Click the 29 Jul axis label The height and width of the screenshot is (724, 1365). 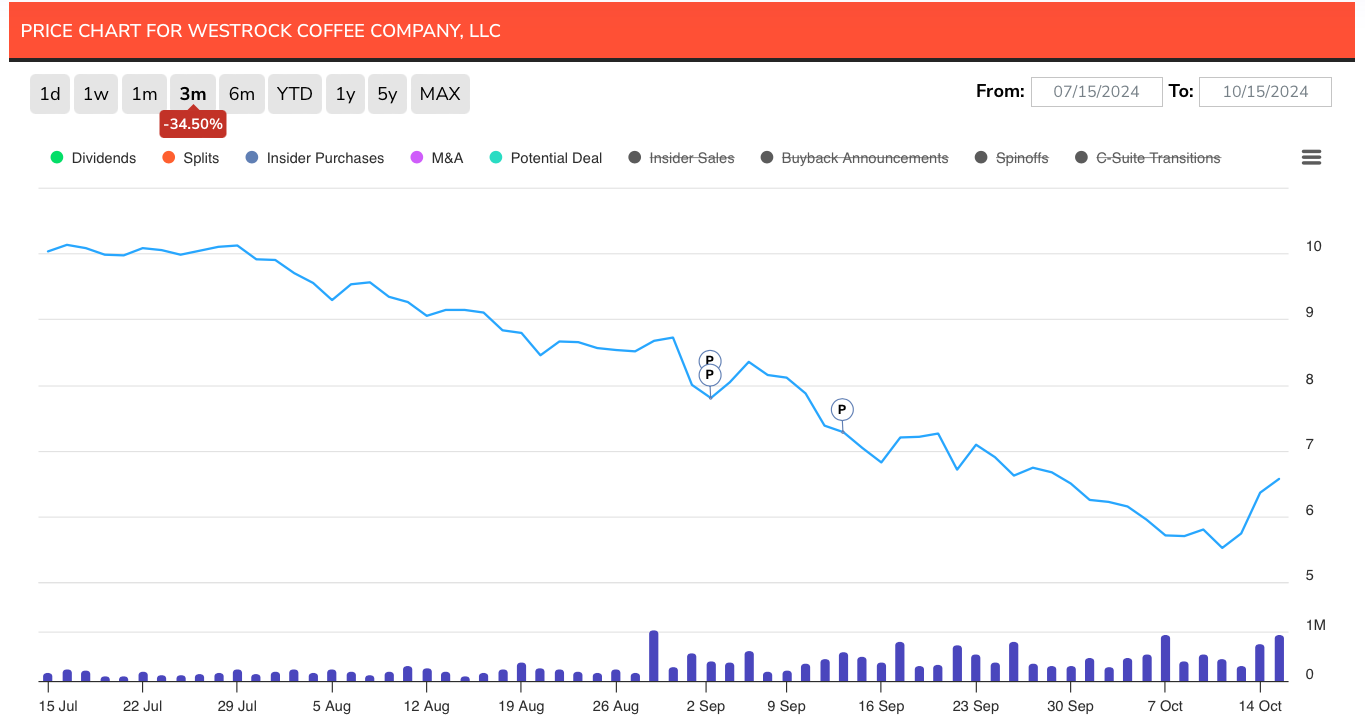tap(237, 705)
